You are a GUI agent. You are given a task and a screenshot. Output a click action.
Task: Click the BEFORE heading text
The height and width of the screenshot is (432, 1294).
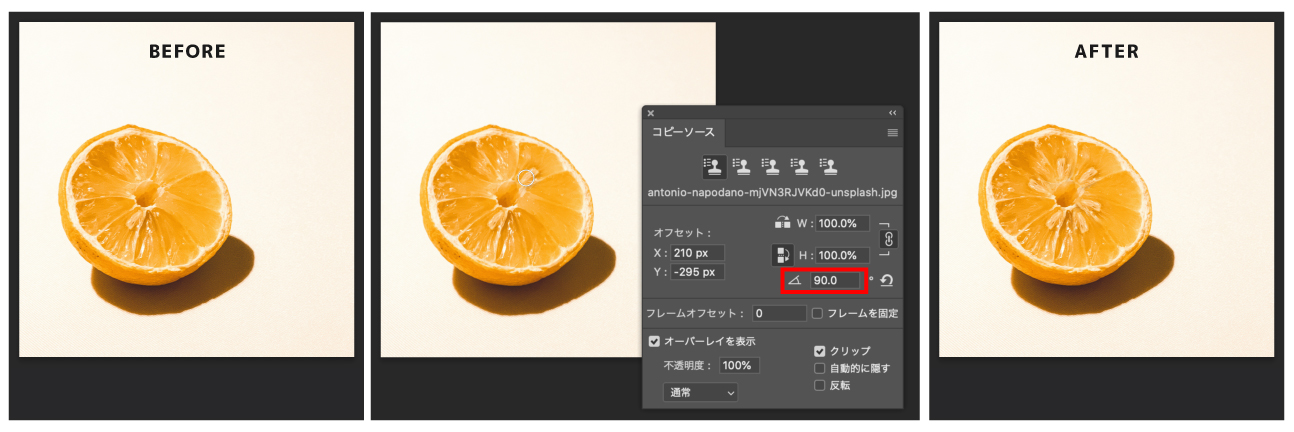click(x=187, y=51)
